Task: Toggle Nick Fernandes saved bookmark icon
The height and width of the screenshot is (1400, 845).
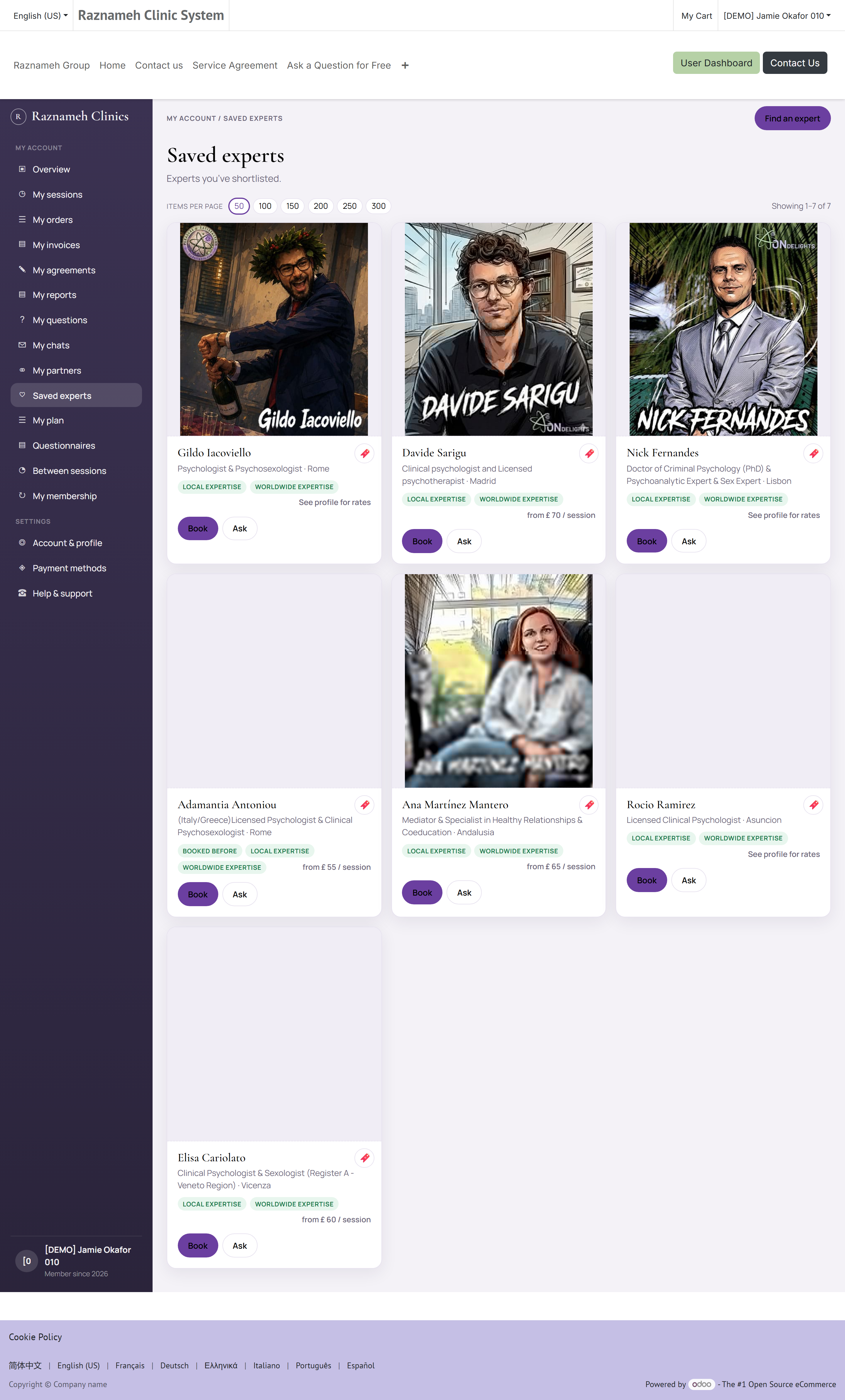Action: [x=814, y=453]
